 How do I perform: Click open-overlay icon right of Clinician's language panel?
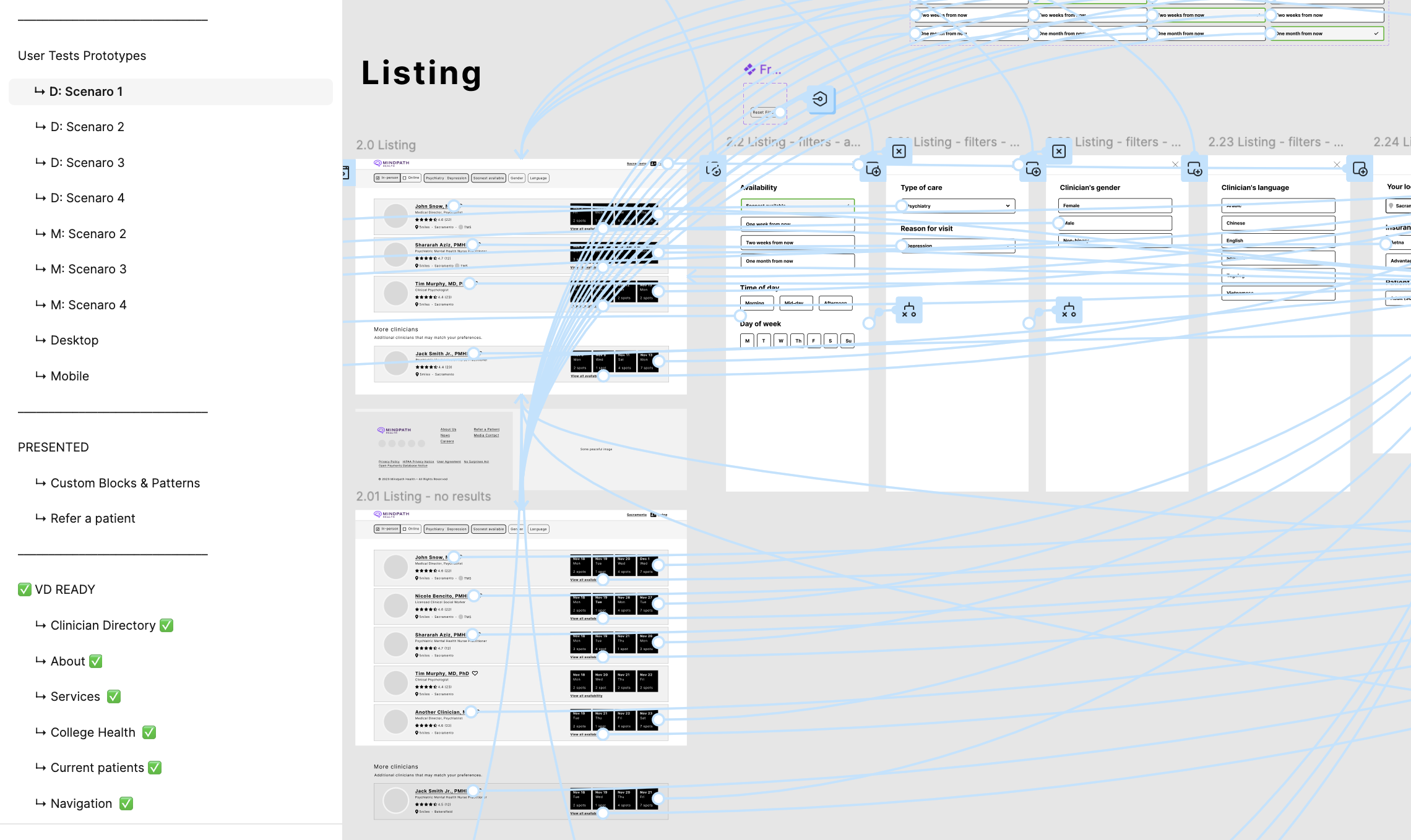pos(1360,169)
